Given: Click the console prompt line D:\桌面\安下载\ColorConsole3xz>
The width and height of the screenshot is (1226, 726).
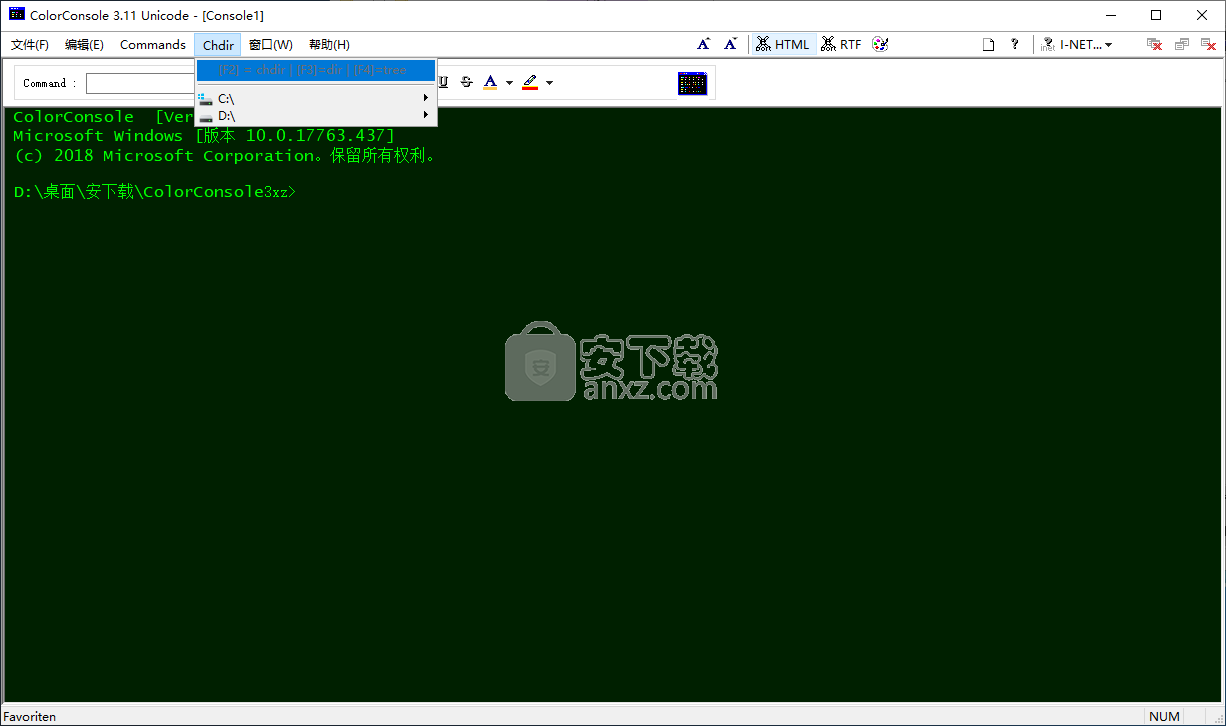Looking at the screenshot, I should click(155, 192).
